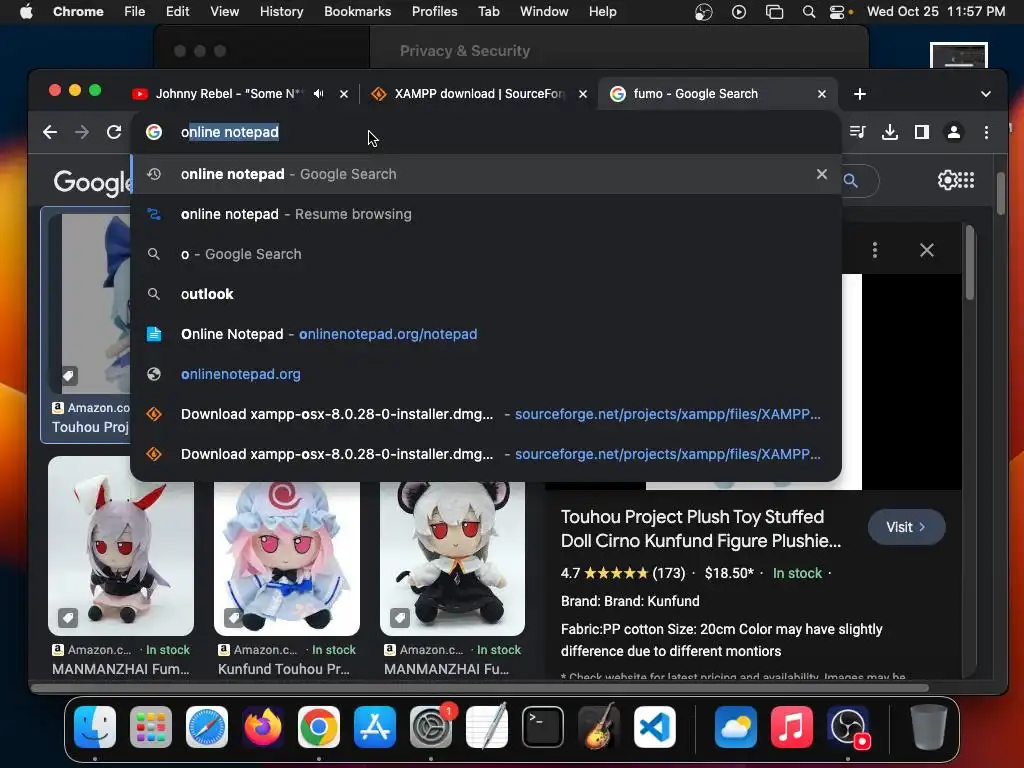Select second Download xampp-osx installer suggestion

click(x=486, y=454)
